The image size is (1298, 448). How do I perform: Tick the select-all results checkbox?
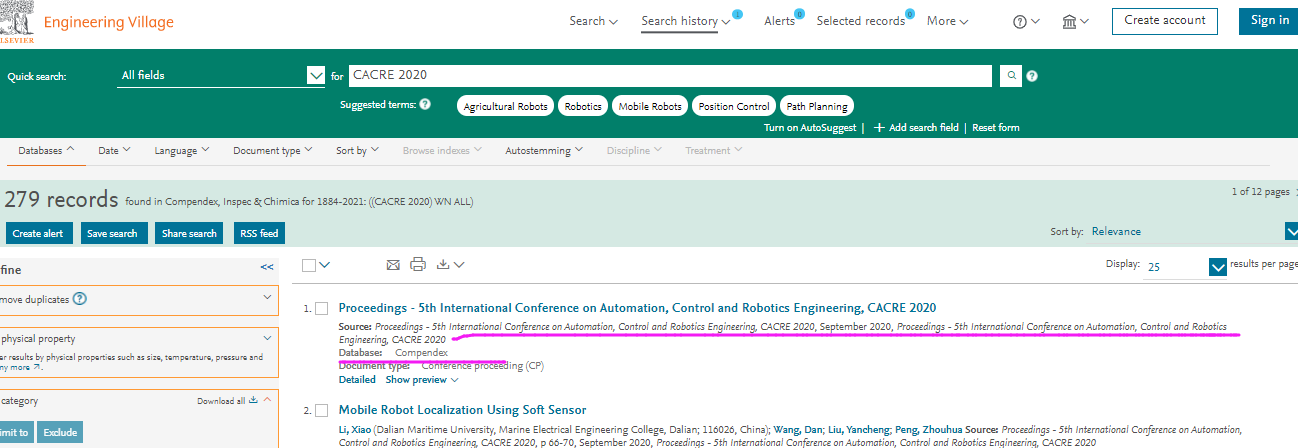(309, 265)
